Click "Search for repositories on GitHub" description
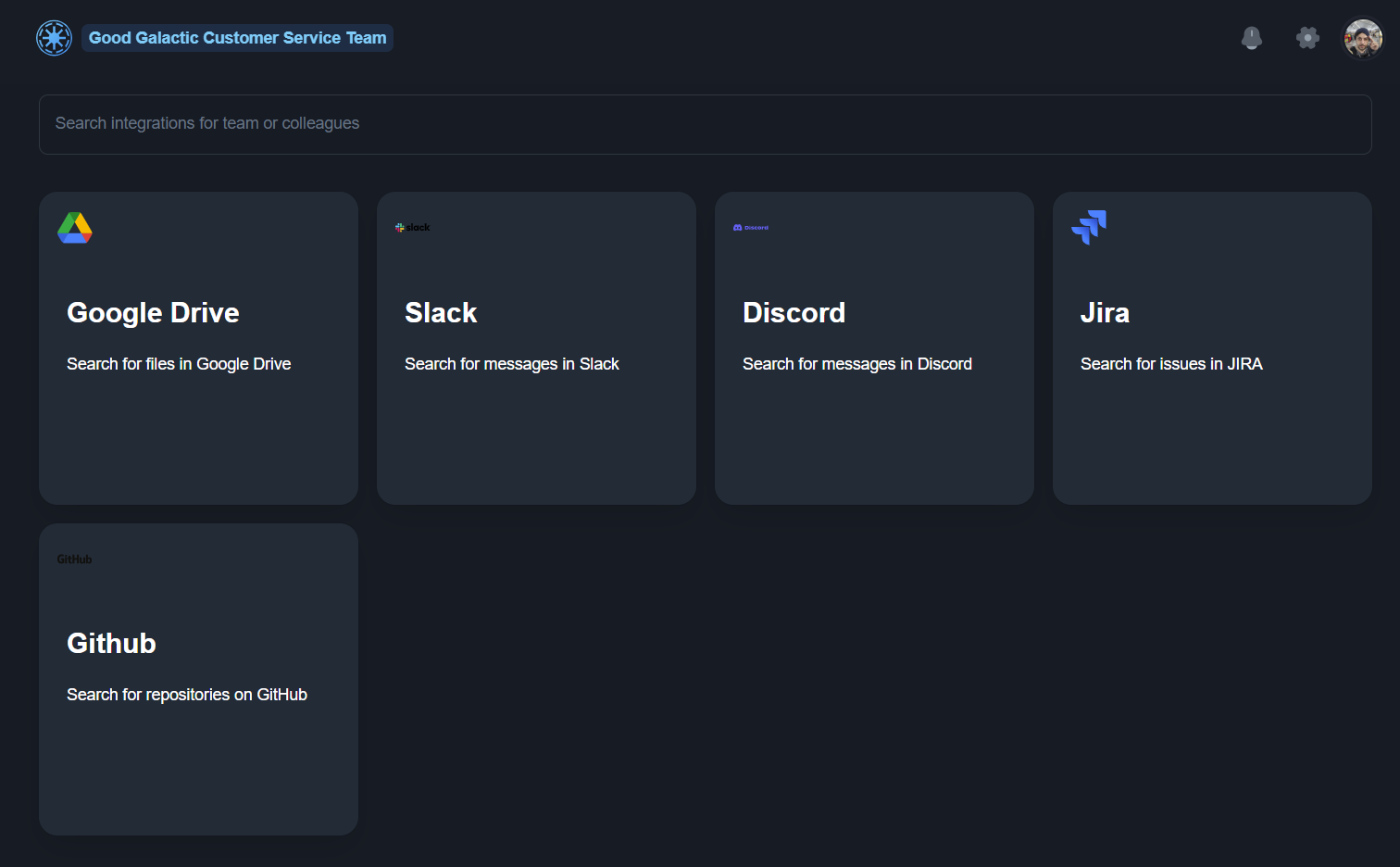 click(x=187, y=695)
